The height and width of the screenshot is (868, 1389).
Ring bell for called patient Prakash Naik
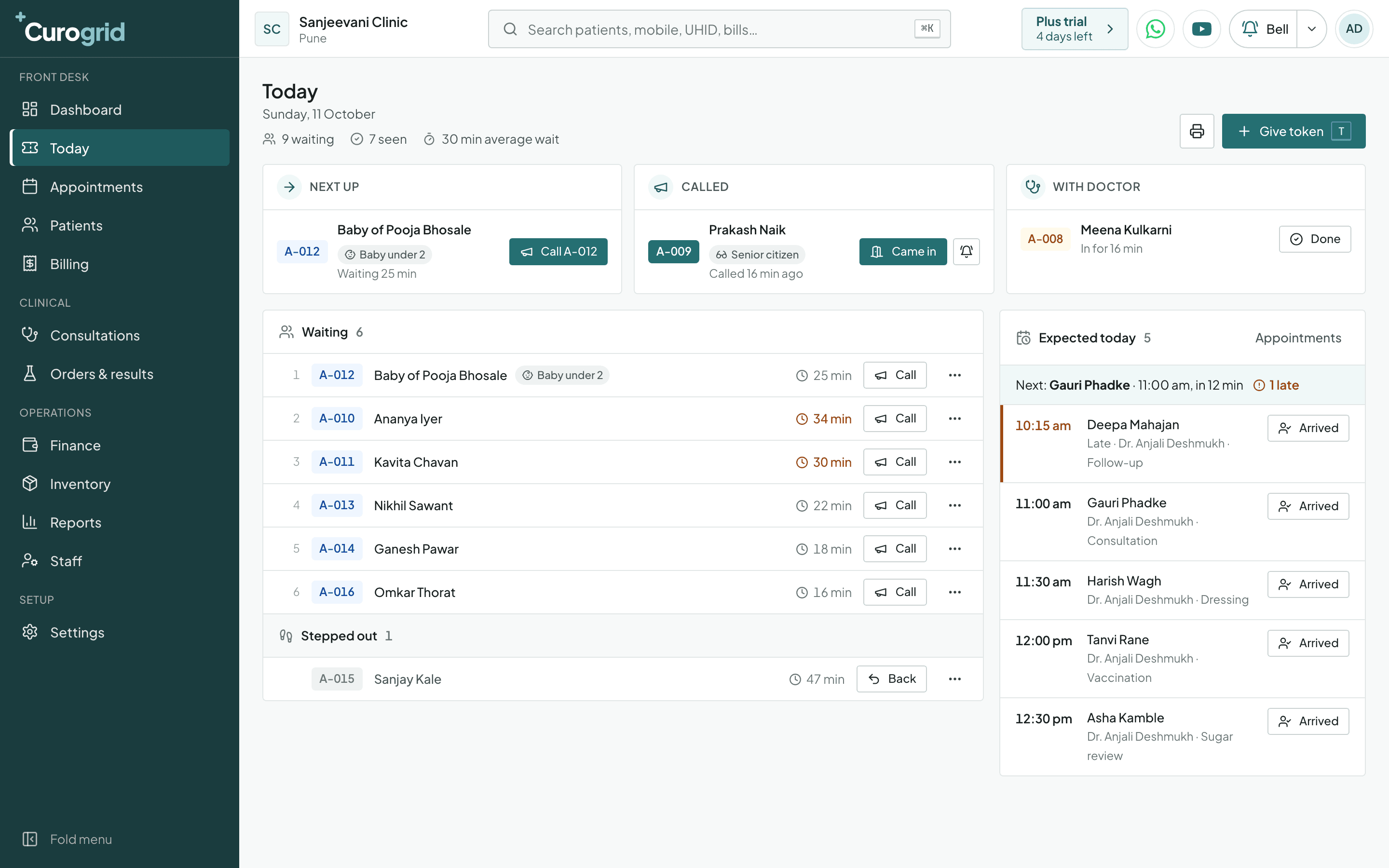(966, 251)
